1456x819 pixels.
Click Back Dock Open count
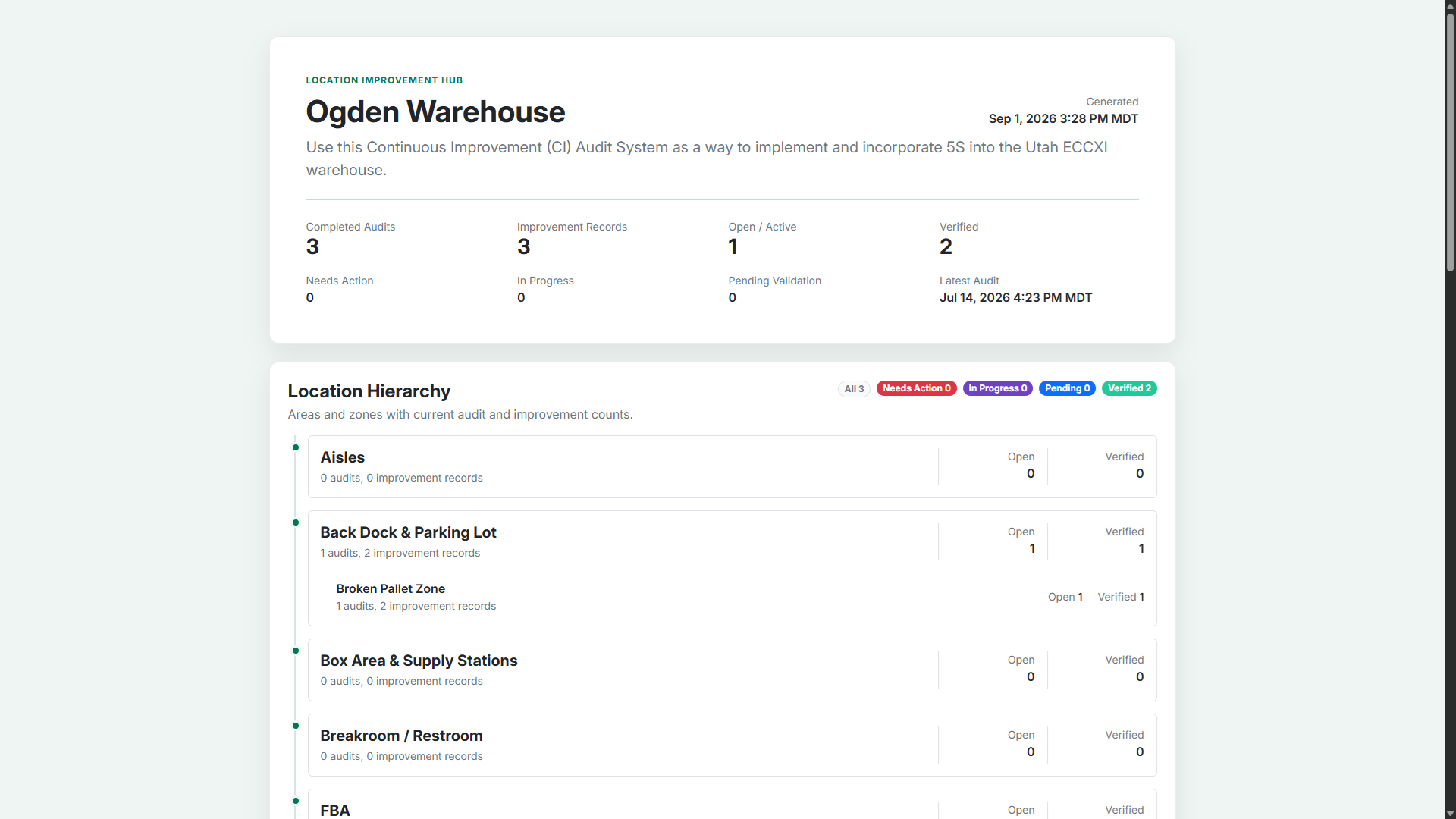1031,548
